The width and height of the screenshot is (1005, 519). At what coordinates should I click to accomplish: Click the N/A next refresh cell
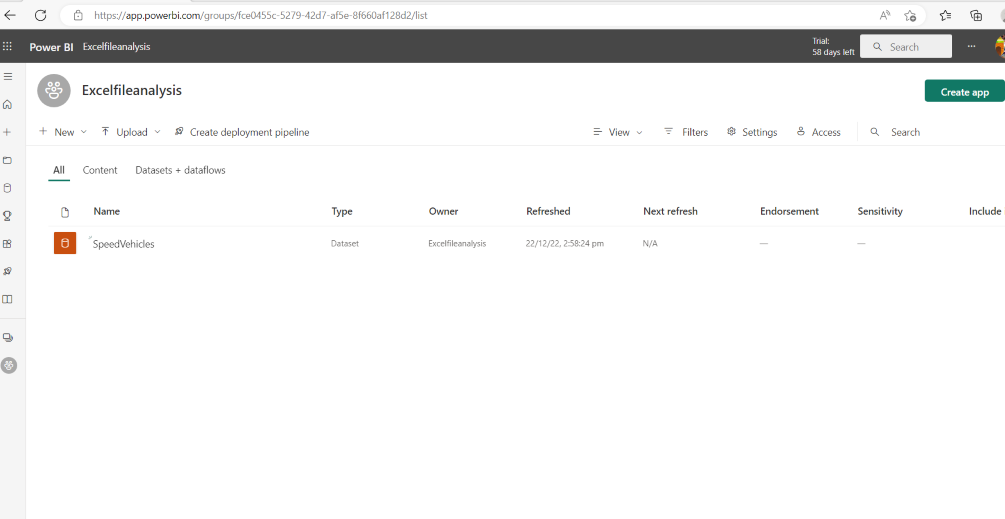click(x=650, y=243)
